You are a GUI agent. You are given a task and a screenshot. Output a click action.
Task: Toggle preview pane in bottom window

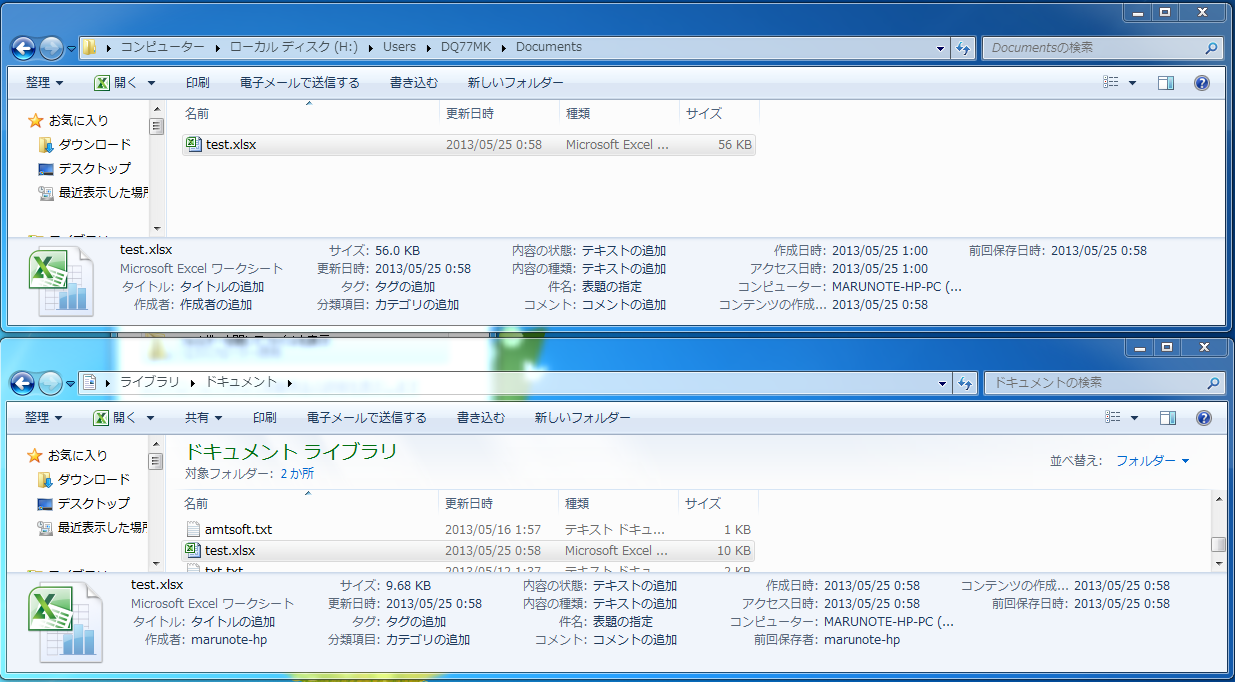(1166, 418)
